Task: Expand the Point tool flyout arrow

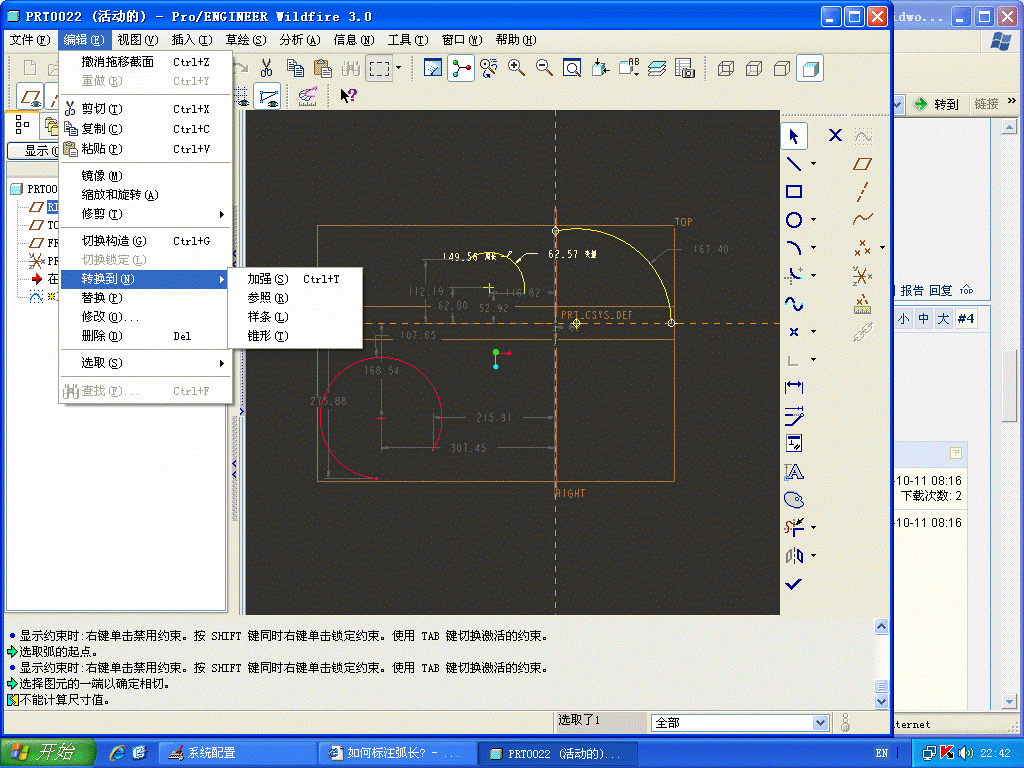Action: (814, 332)
